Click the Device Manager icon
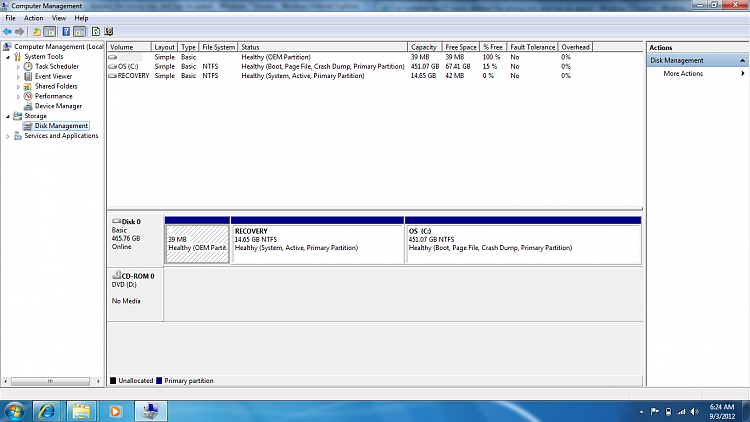The image size is (750, 422). pyautogui.click(x=28, y=106)
